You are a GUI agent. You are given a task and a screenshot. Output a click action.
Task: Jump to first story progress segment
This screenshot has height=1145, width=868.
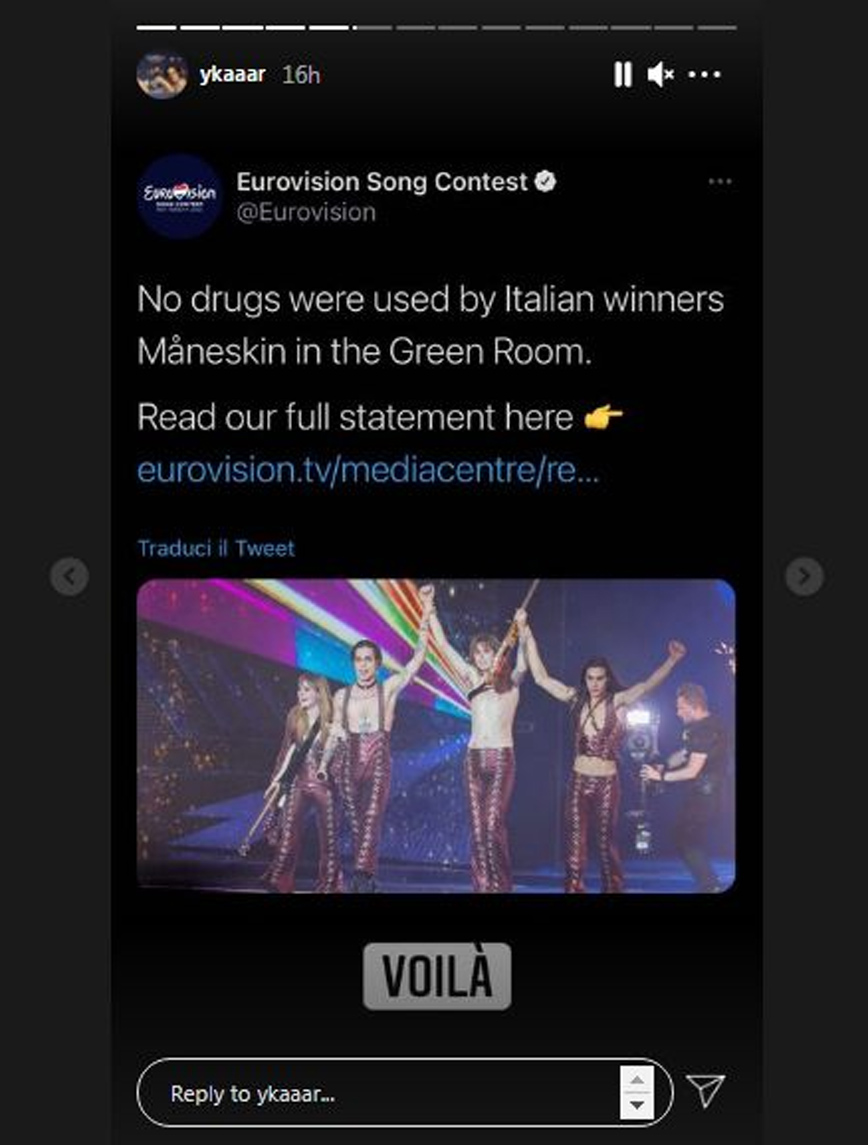tap(156, 28)
